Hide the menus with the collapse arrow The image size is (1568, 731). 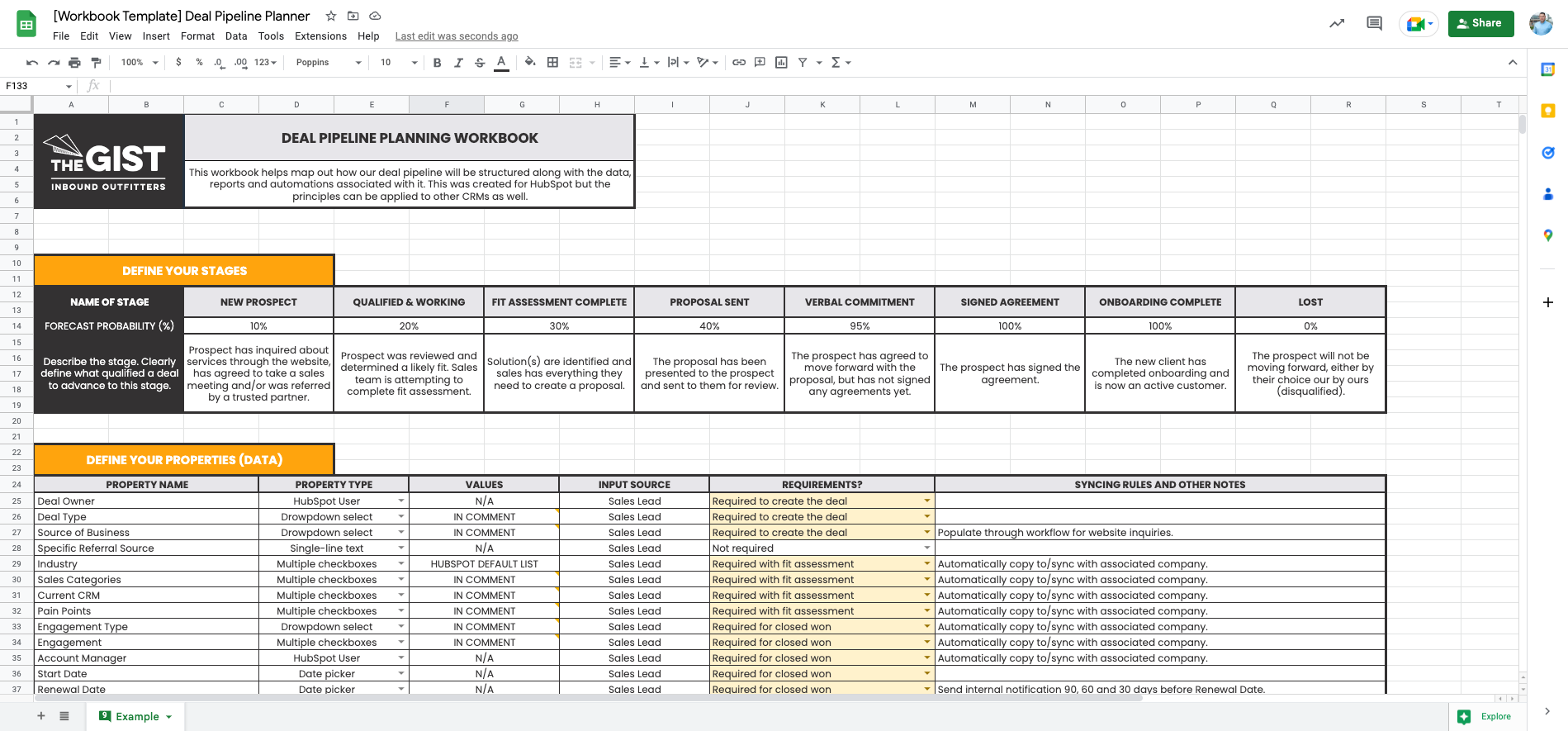tap(1513, 63)
